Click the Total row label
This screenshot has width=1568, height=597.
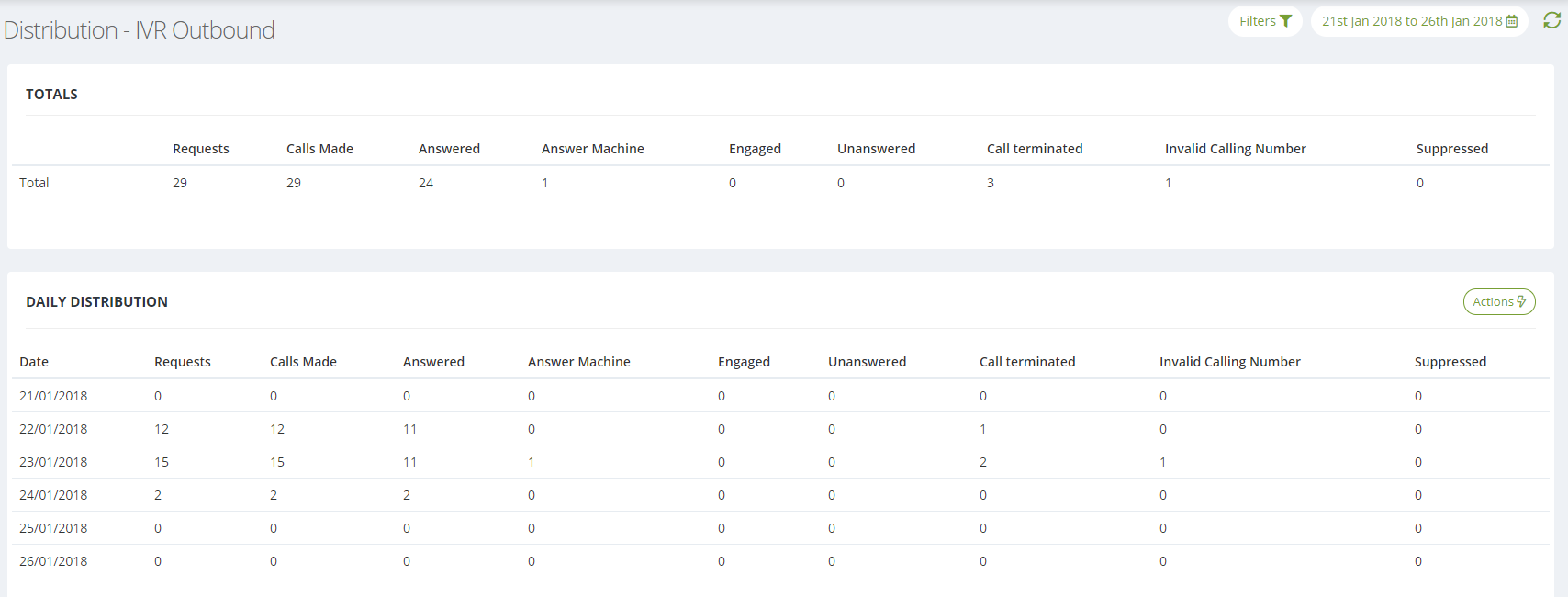34,183
